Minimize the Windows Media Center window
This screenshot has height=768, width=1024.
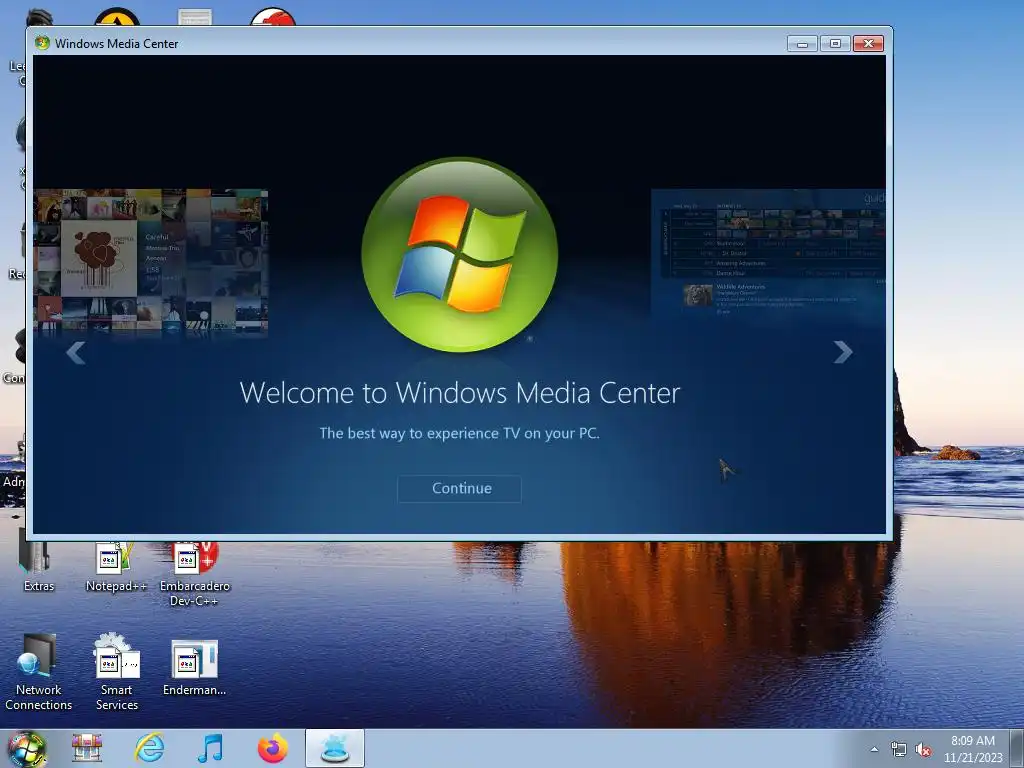(803, 44)
